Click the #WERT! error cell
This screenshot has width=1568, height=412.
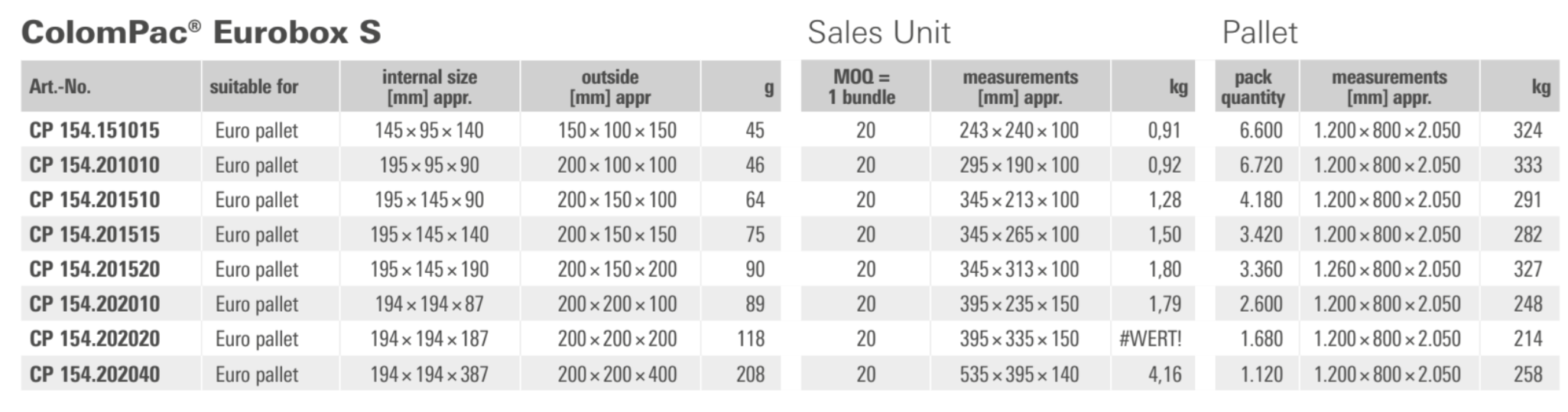click(x=1150, y=339)
